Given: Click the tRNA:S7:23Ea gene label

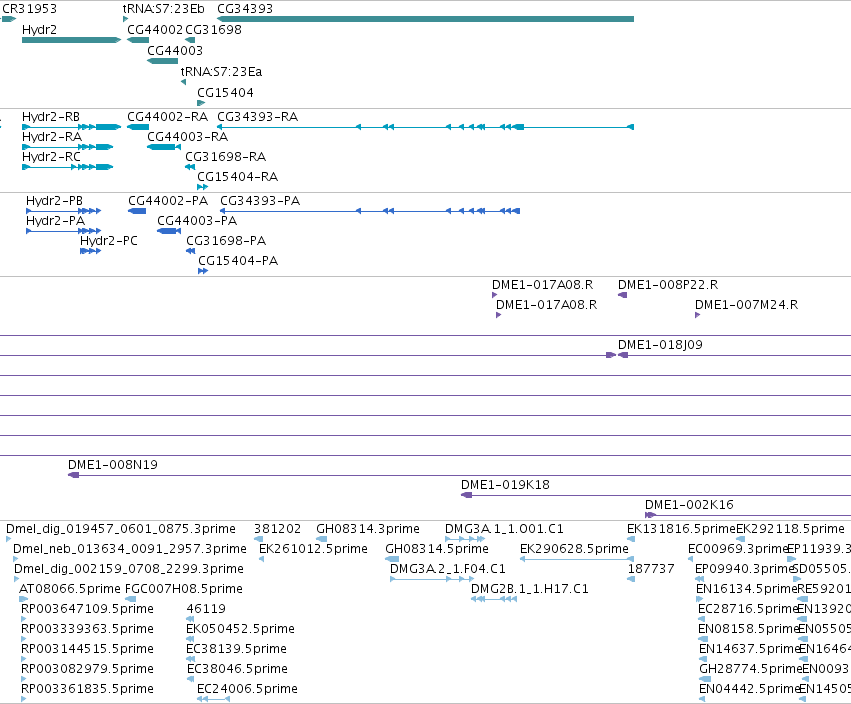Looking at the screenshot, I should click(x=221, y=72).
